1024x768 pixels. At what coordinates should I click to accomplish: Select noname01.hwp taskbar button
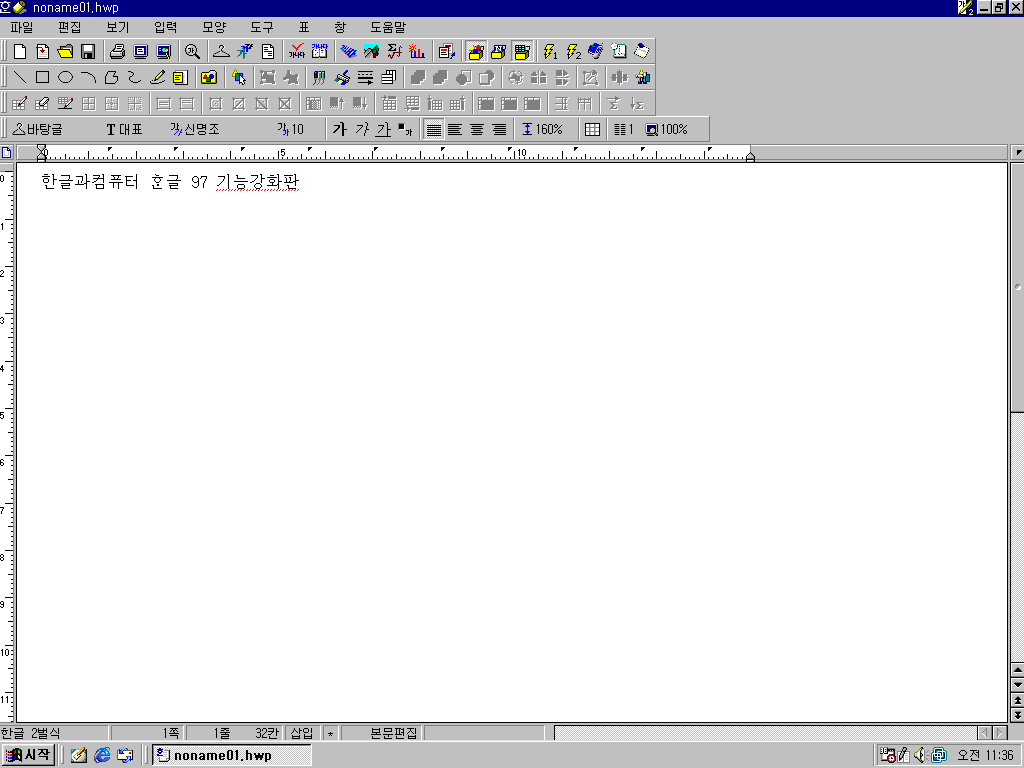coord(232,756)
